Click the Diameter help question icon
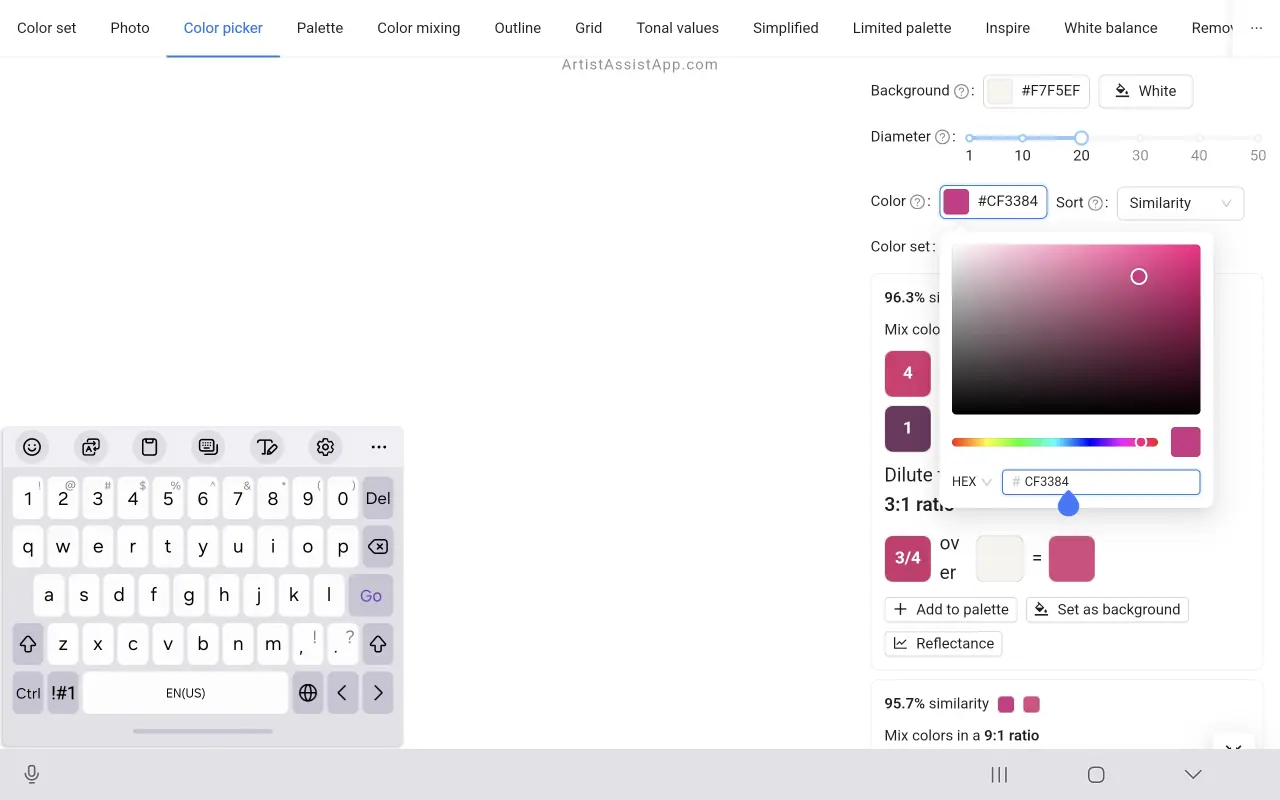 (x=942, y=137)
